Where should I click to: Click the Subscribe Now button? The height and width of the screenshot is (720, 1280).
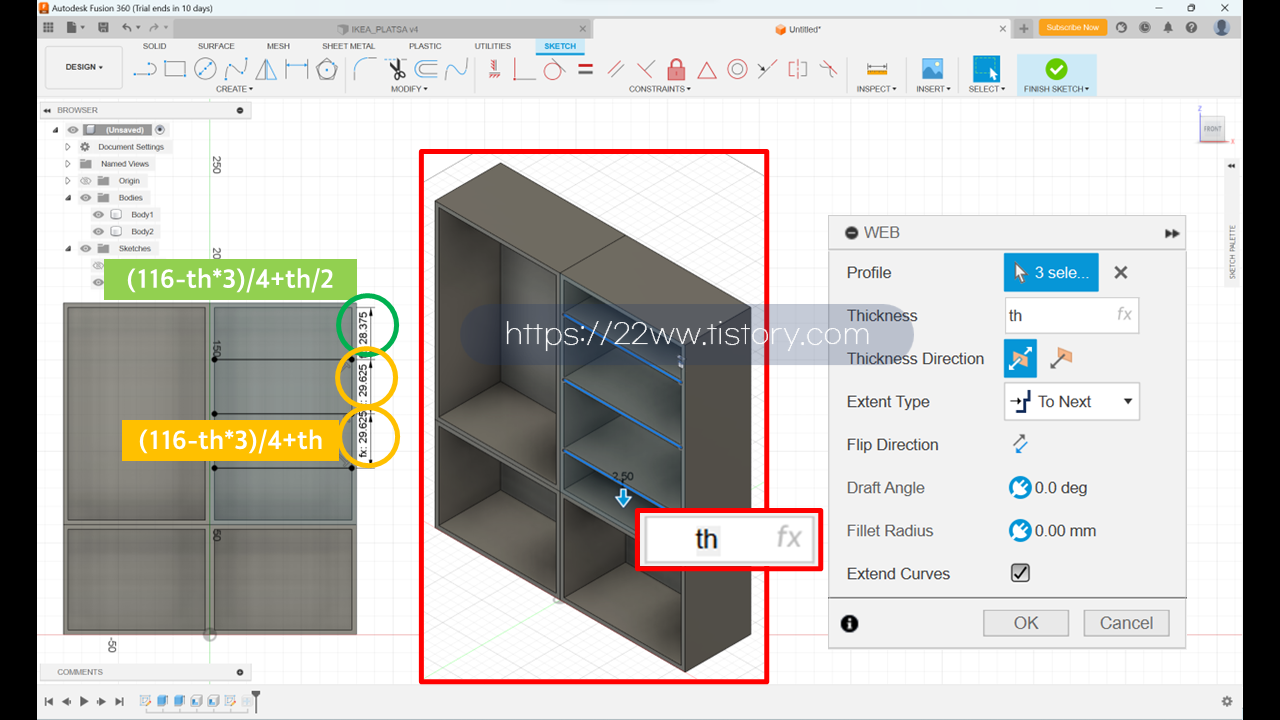pos(1073,28)
